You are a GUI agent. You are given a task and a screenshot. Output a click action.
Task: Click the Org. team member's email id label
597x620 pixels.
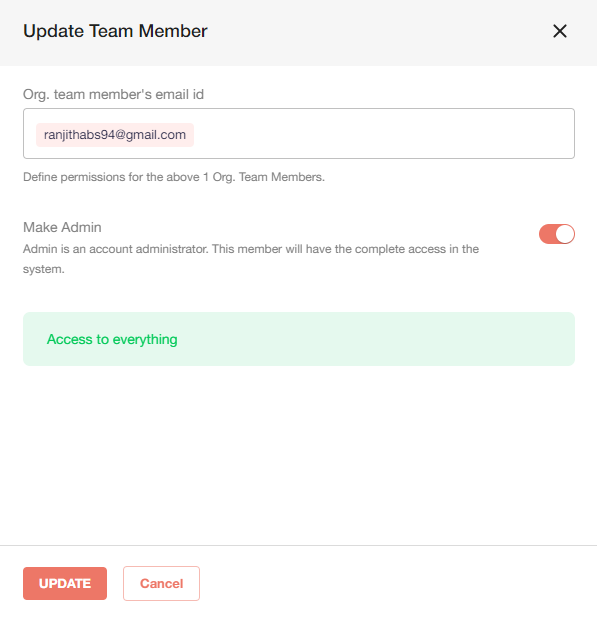(113, 95)
